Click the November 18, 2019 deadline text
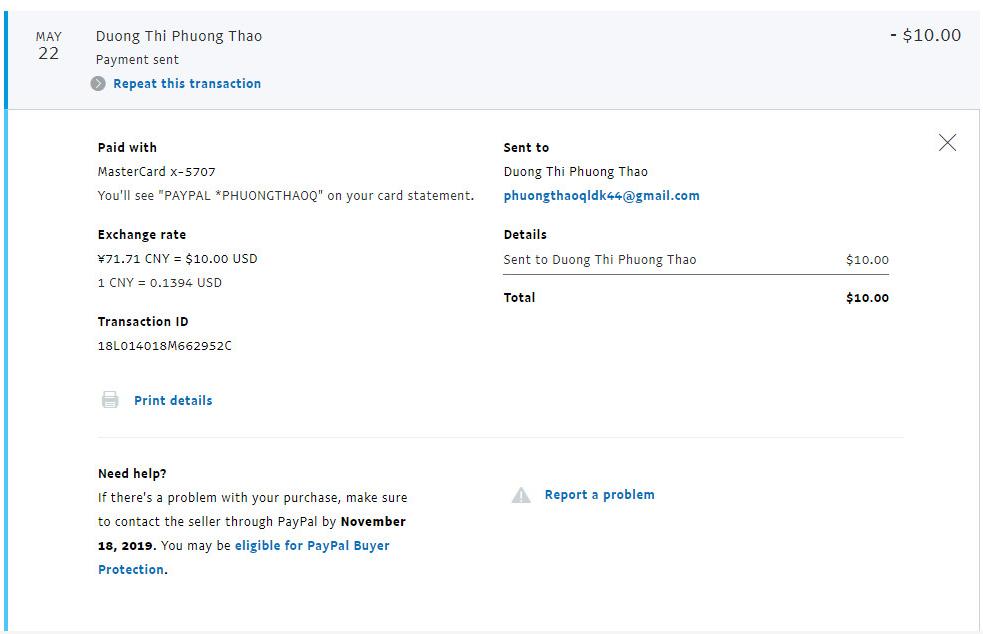The height and width of the screenshot is (634, 983). coord(251,533)
